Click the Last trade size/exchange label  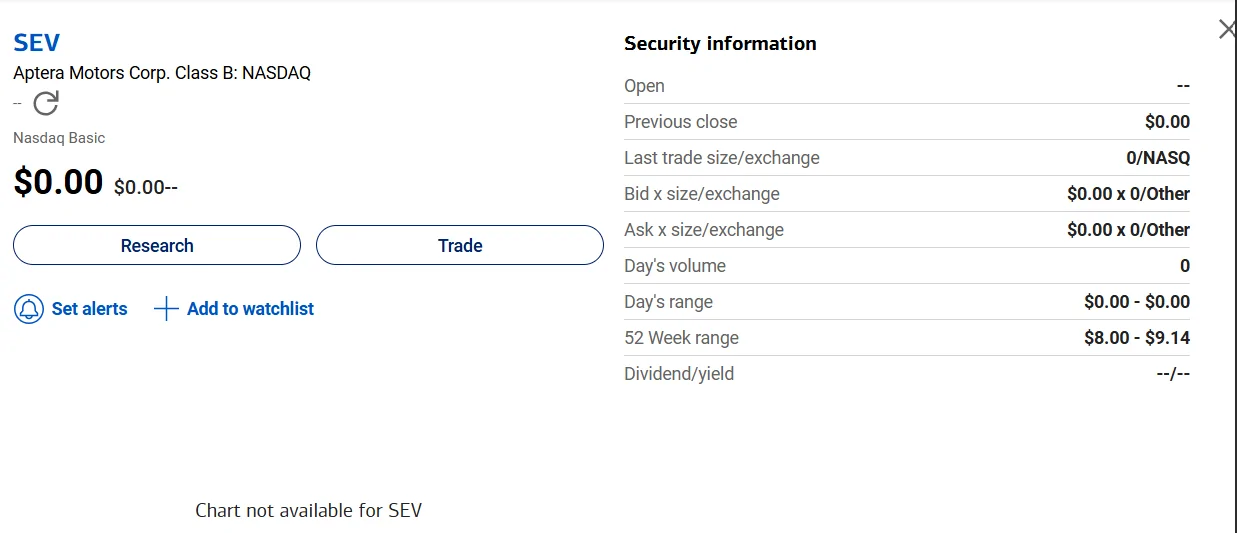tap(721, 158)
